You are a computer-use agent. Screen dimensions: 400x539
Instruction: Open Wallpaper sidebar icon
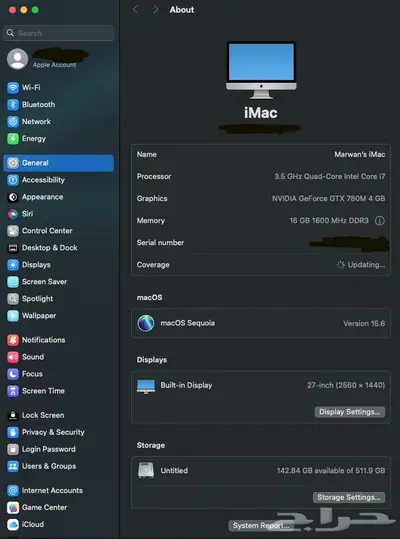point(13,316)
